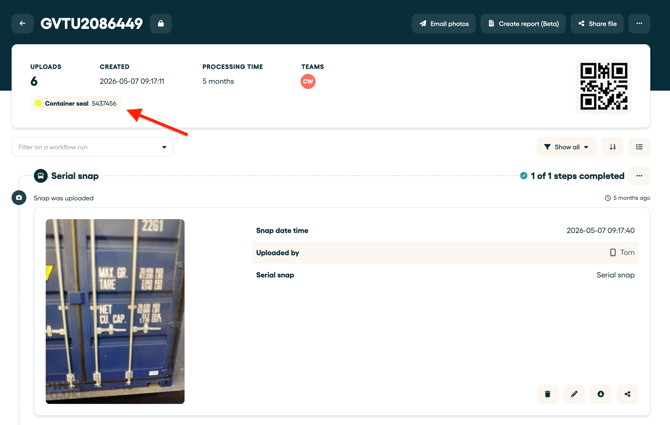This screenshot has height=425, width=670.
Task: Open the Filter on a workflow run dropdown
Action: pyautogui.click(x=92, y=147)
